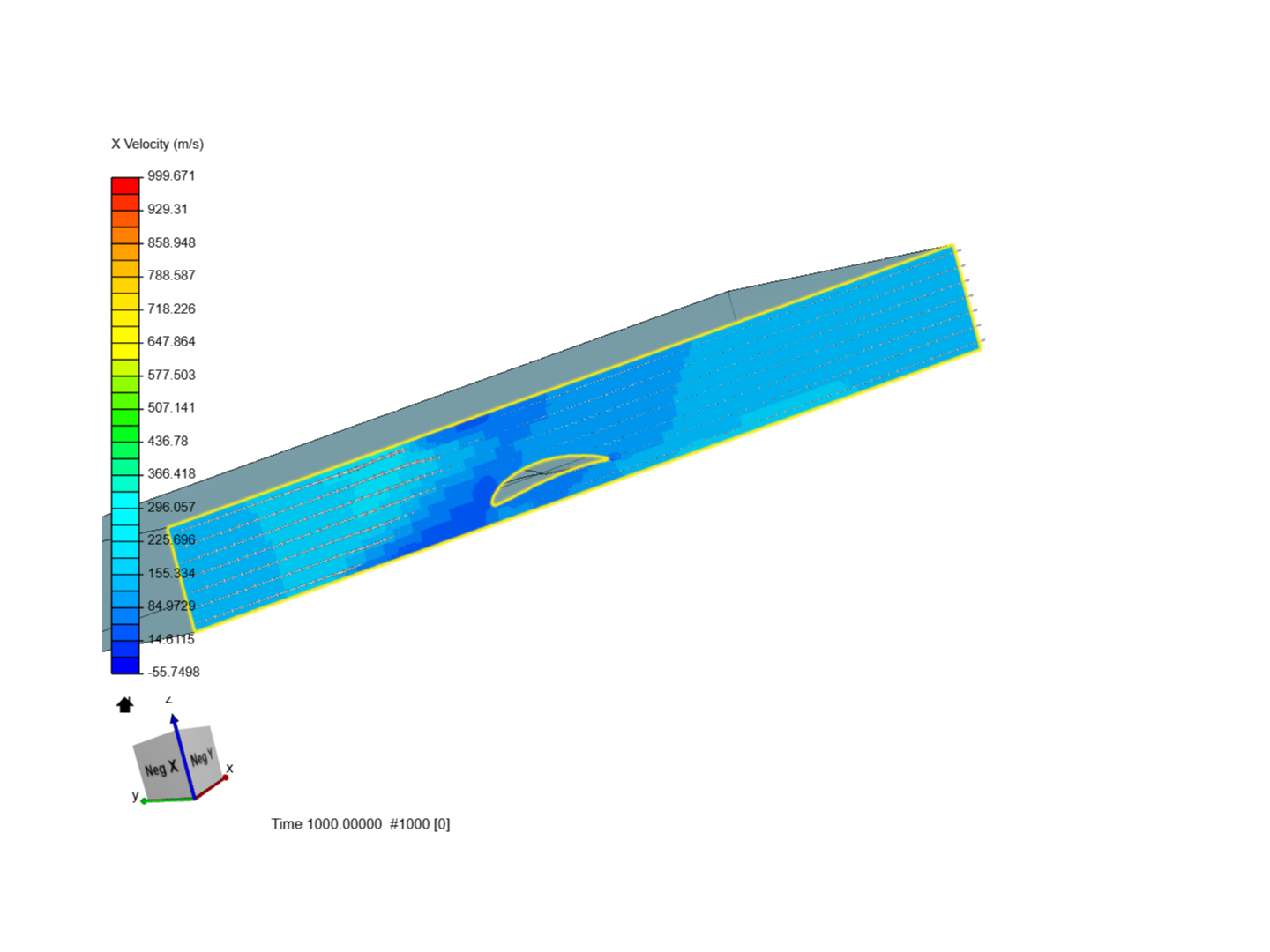
Task: Click the airfoil shape in the flow field
Action: pyautogui.click(x=547, y=478)
